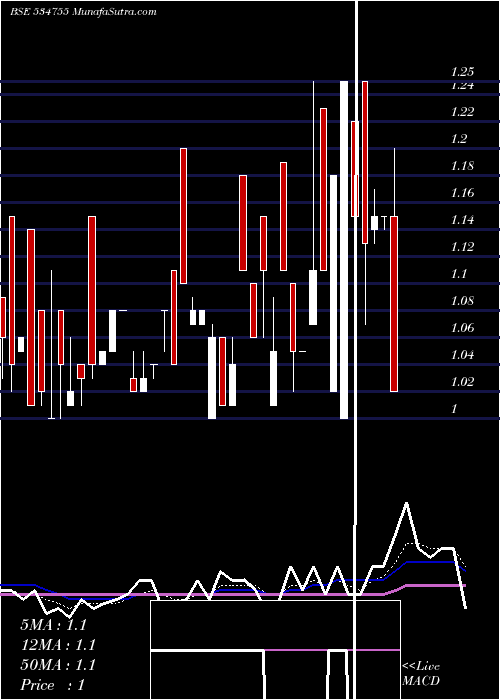The width and height of the screenshot is (500, 700).
Task: Click the tallest white candlestick spanning 1 to 1.25
Action: tap(344, 250)
